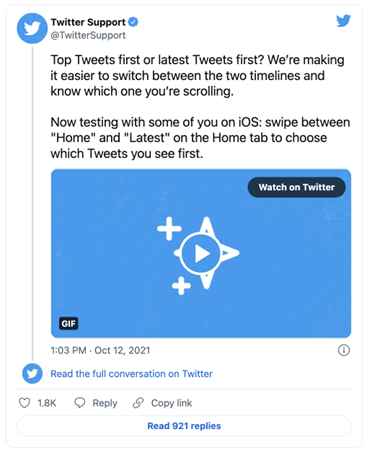Click the Reply text label
The height and width of the screenshot is (450, 367).
(x=105, y=403)
